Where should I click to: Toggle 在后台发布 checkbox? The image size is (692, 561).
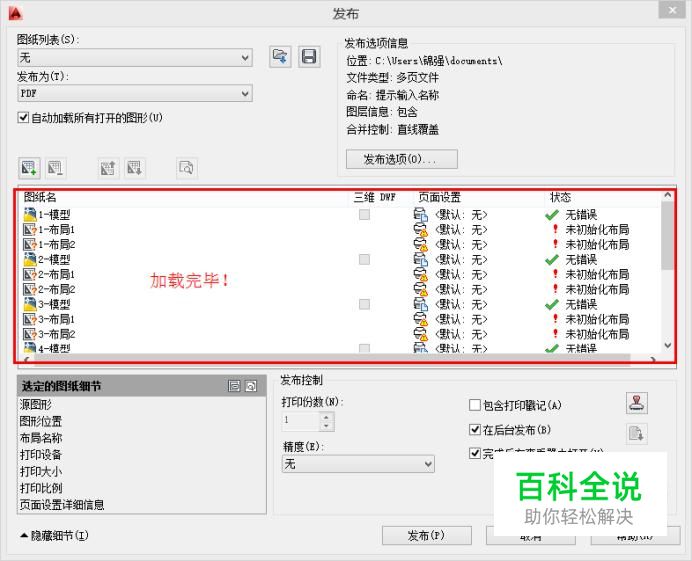tap(474, 429)
